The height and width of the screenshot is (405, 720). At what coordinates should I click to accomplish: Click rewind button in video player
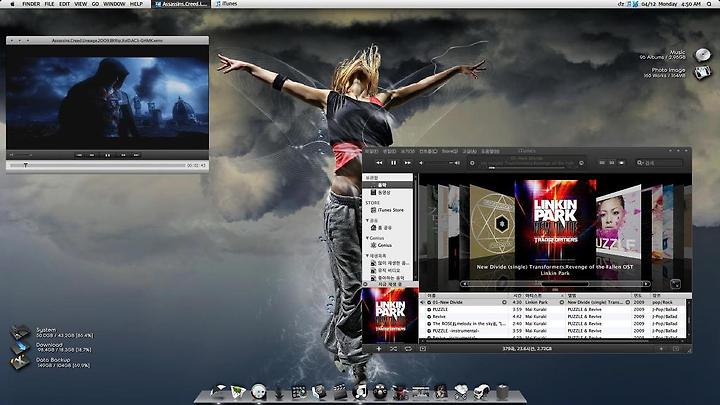92,155
